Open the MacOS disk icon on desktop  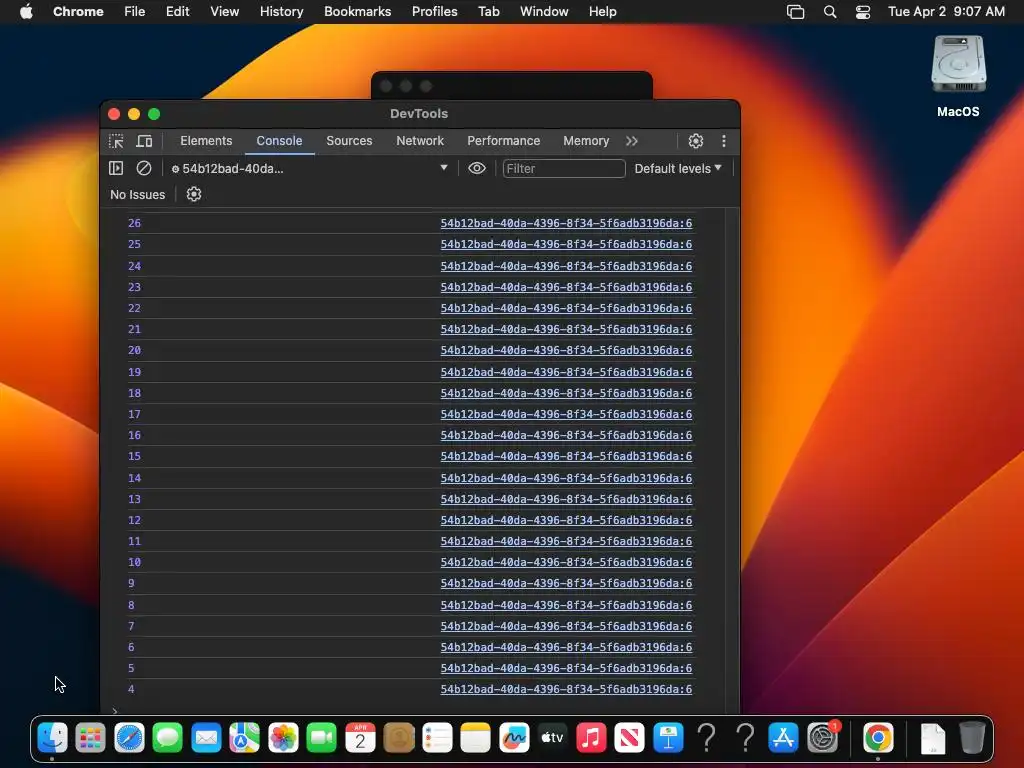point(958,76)
